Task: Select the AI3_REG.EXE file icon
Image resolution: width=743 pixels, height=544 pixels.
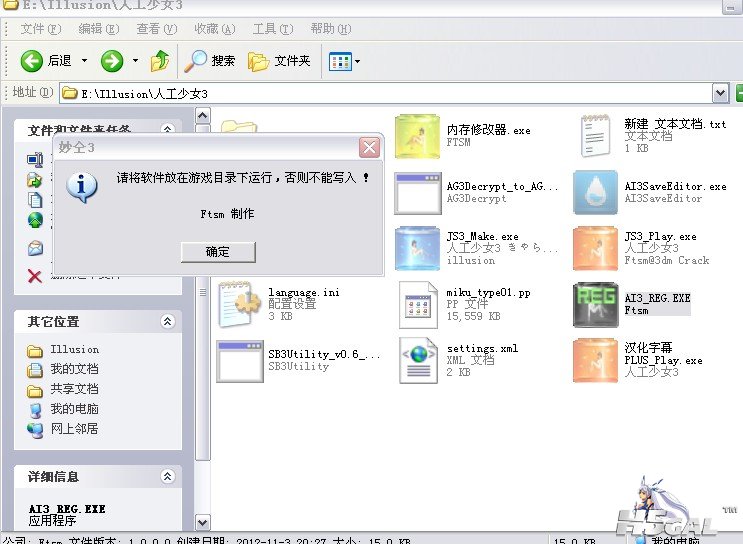Action: point(596,304)
